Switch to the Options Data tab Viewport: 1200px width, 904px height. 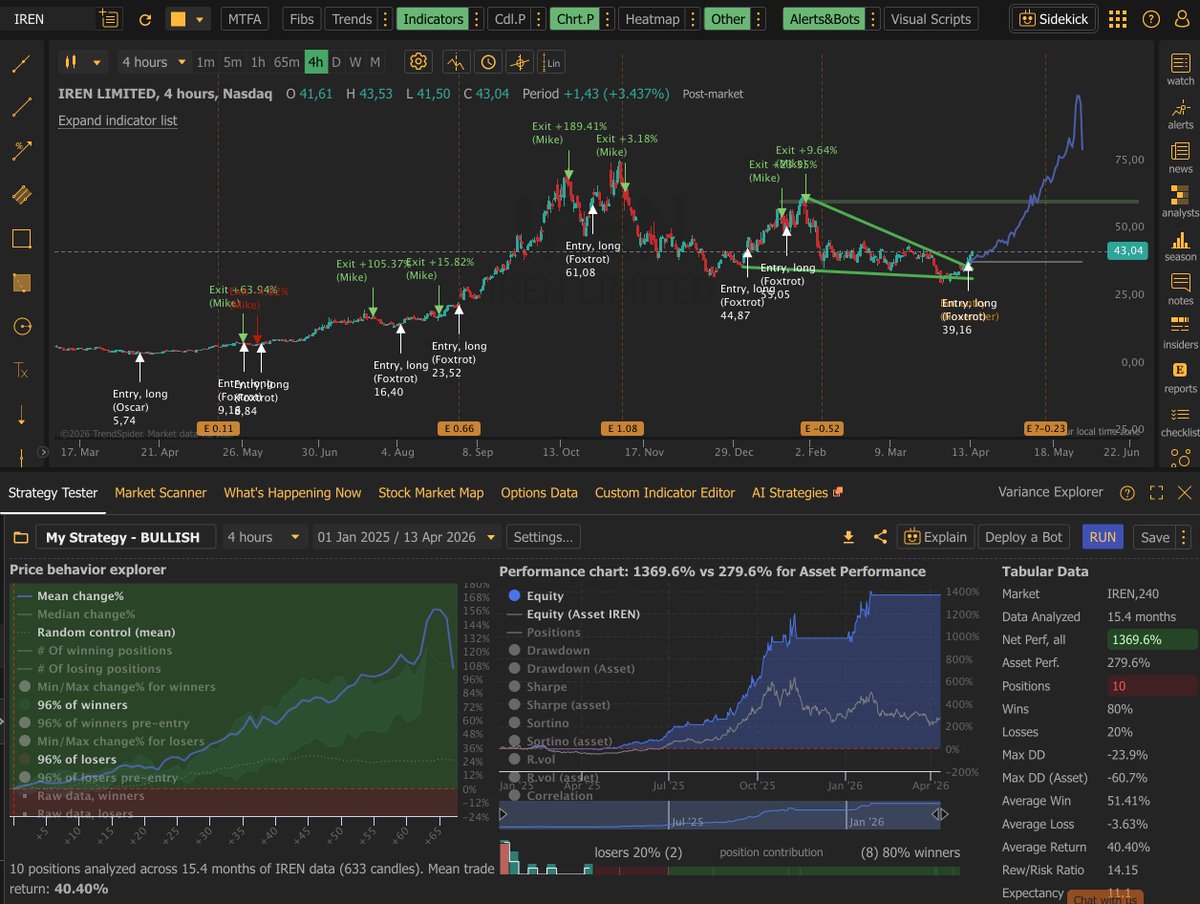point(539,492)
